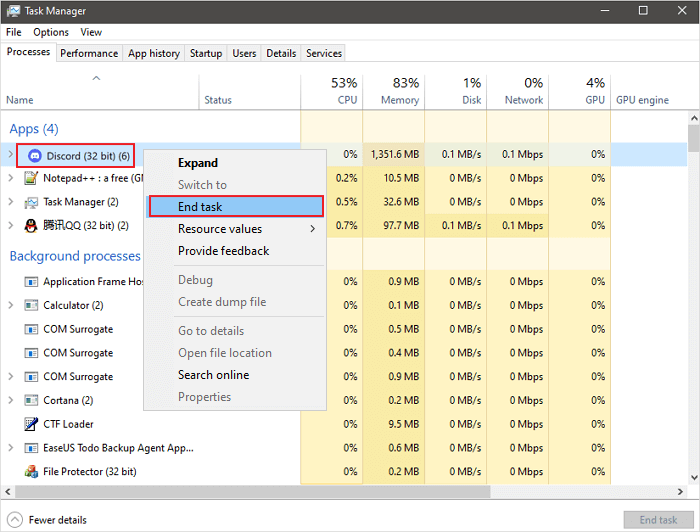
Task: Click the CTF Loader icon
Action: tap(31, 424)
